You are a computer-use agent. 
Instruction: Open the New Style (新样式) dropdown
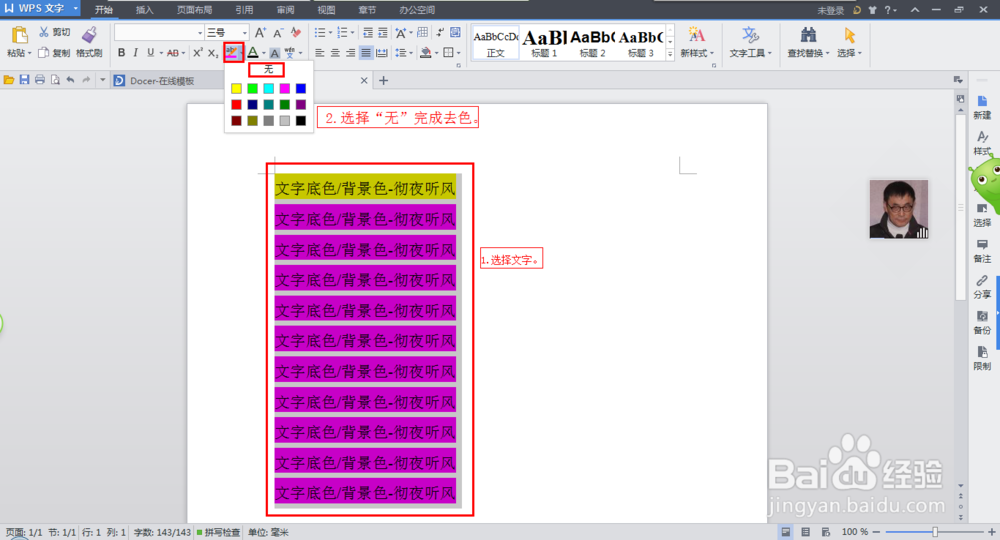[x=696, y=42]
